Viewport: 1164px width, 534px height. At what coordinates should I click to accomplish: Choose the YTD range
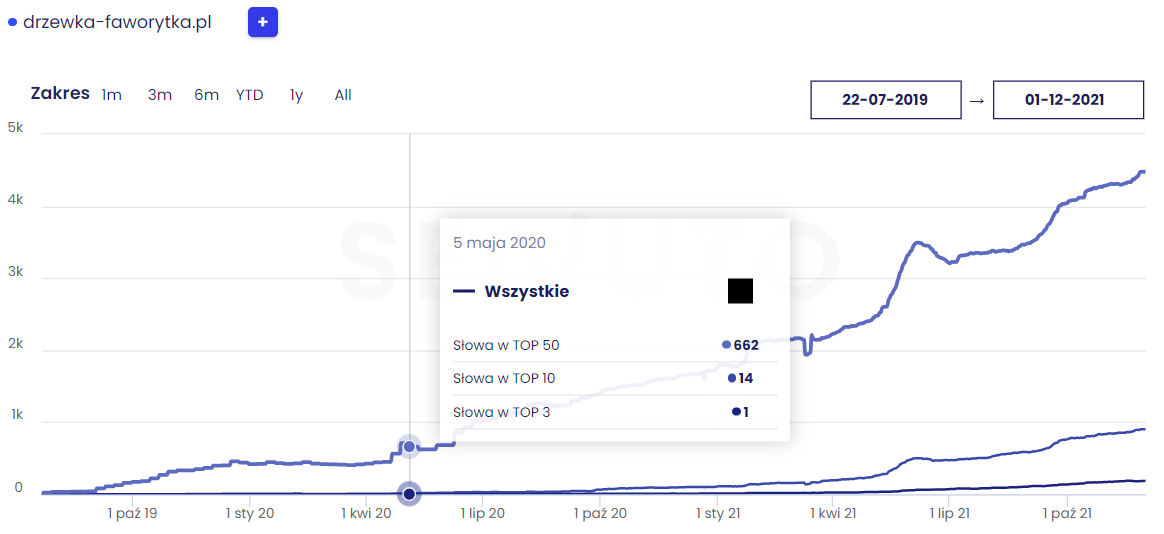coord(249,95)
